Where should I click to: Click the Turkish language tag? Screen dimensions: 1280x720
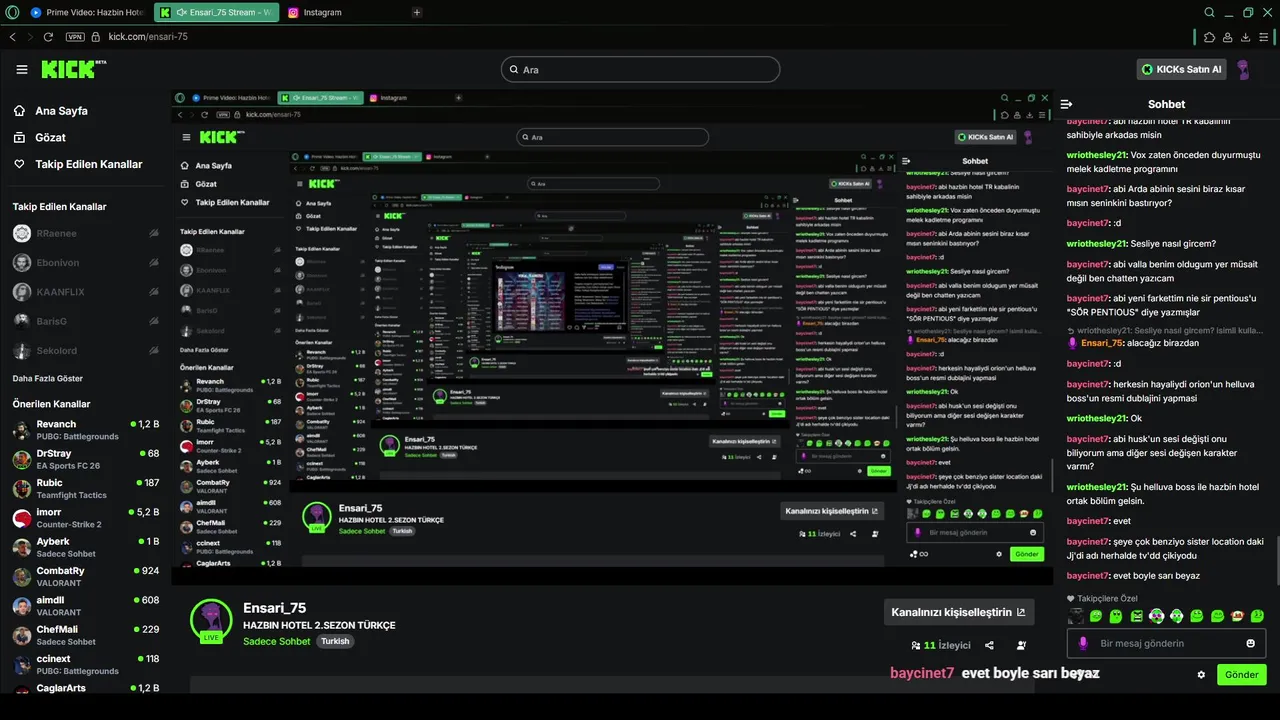pyautogui.click(x=335, y=641)
